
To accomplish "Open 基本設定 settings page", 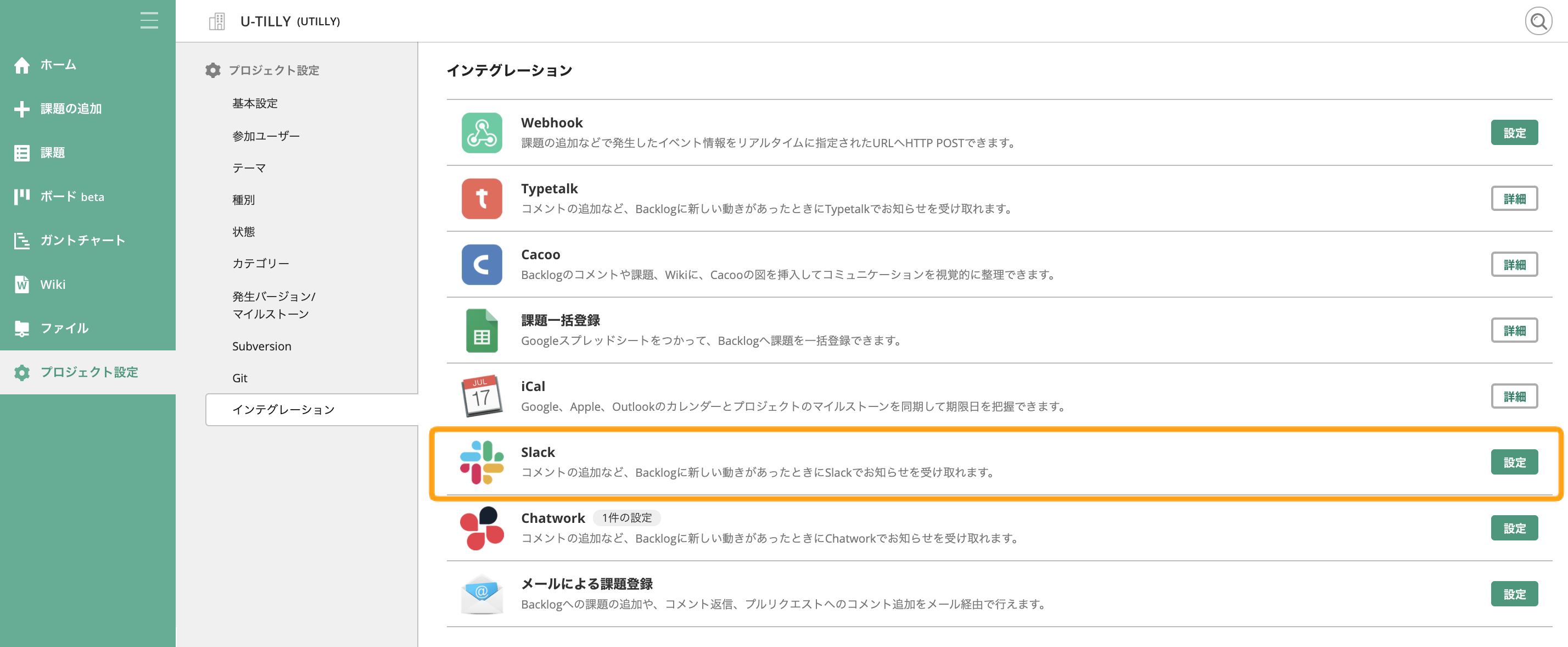I will pos(255,103).
